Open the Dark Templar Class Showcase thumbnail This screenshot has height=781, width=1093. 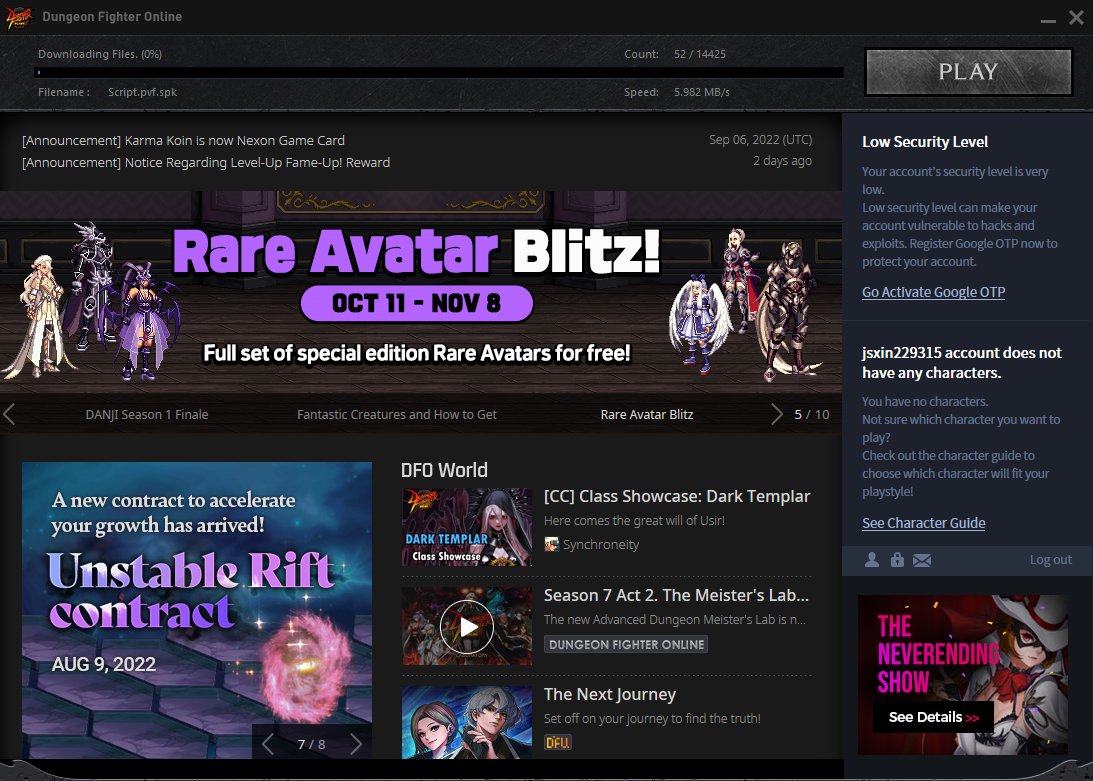(x=467, y=527)
